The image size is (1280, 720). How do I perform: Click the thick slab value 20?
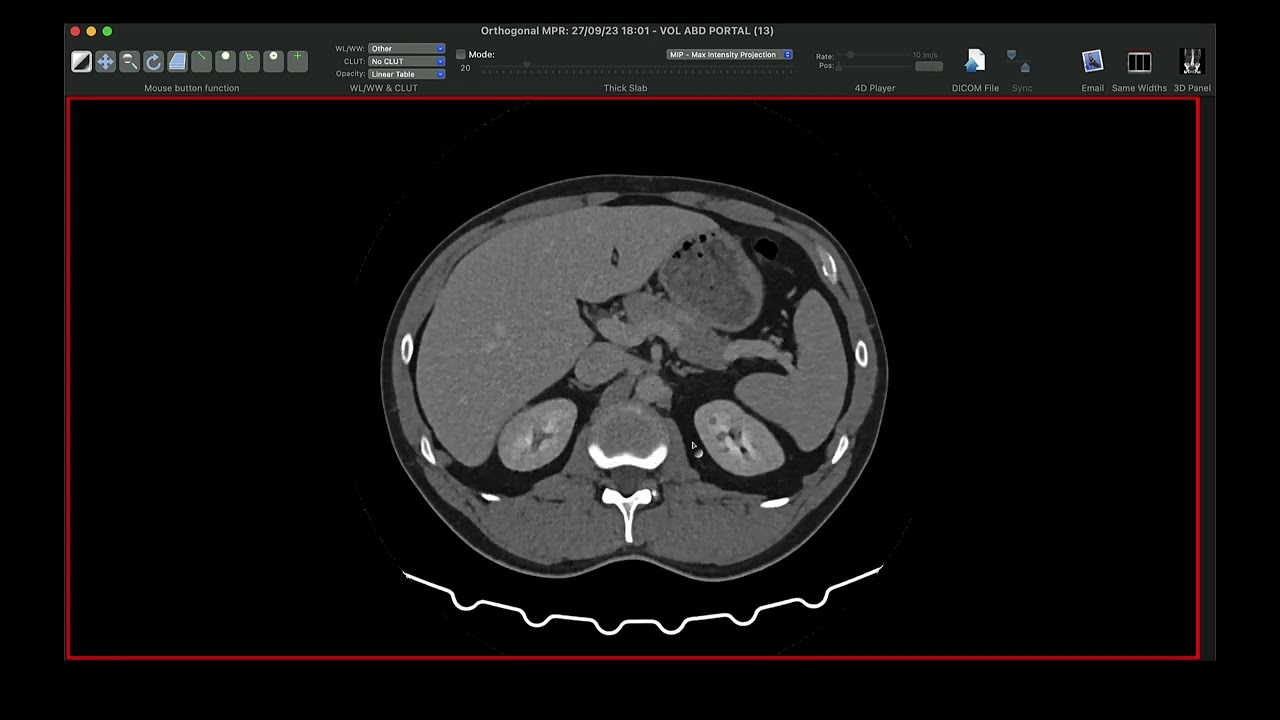point(465,68)
